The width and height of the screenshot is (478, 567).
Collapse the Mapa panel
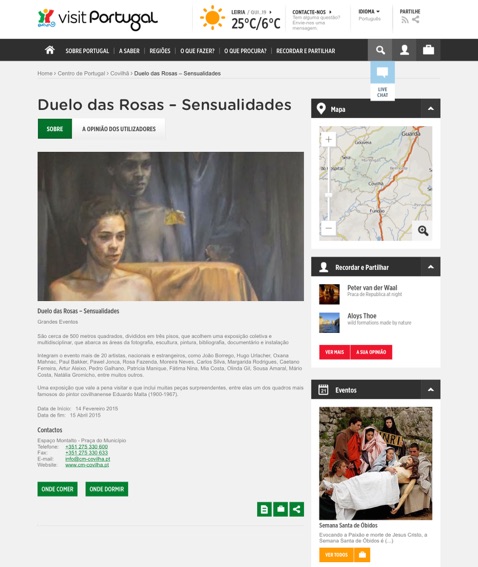[x=430, y=108]
